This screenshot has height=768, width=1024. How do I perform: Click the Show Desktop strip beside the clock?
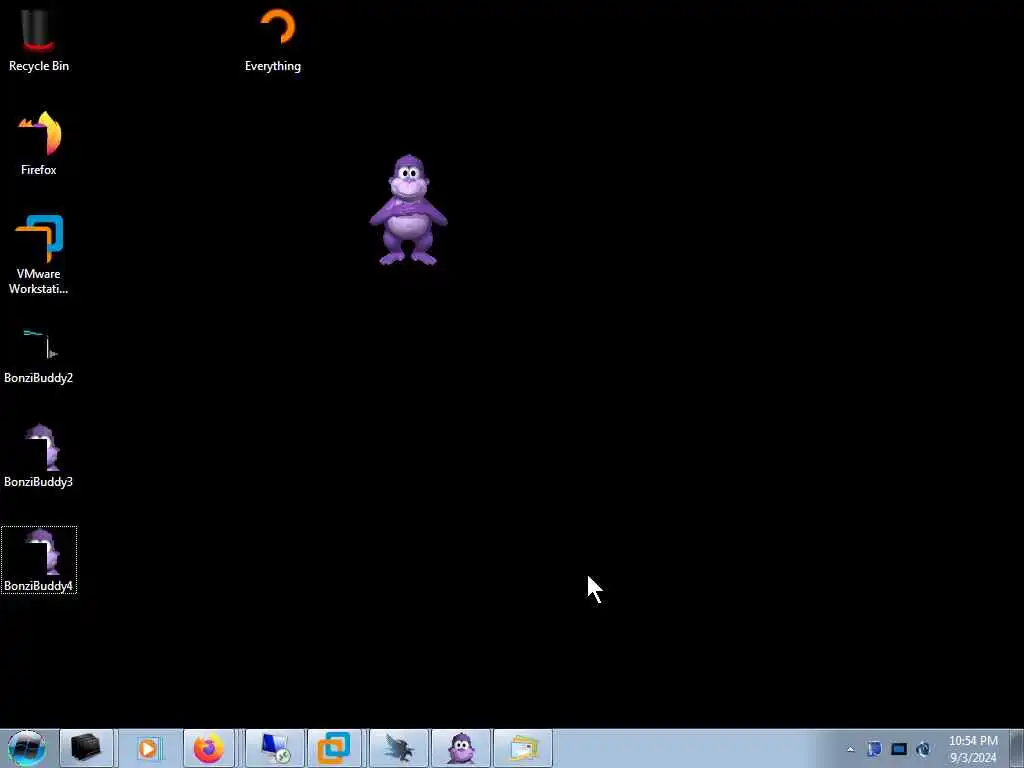point(1017,749)
